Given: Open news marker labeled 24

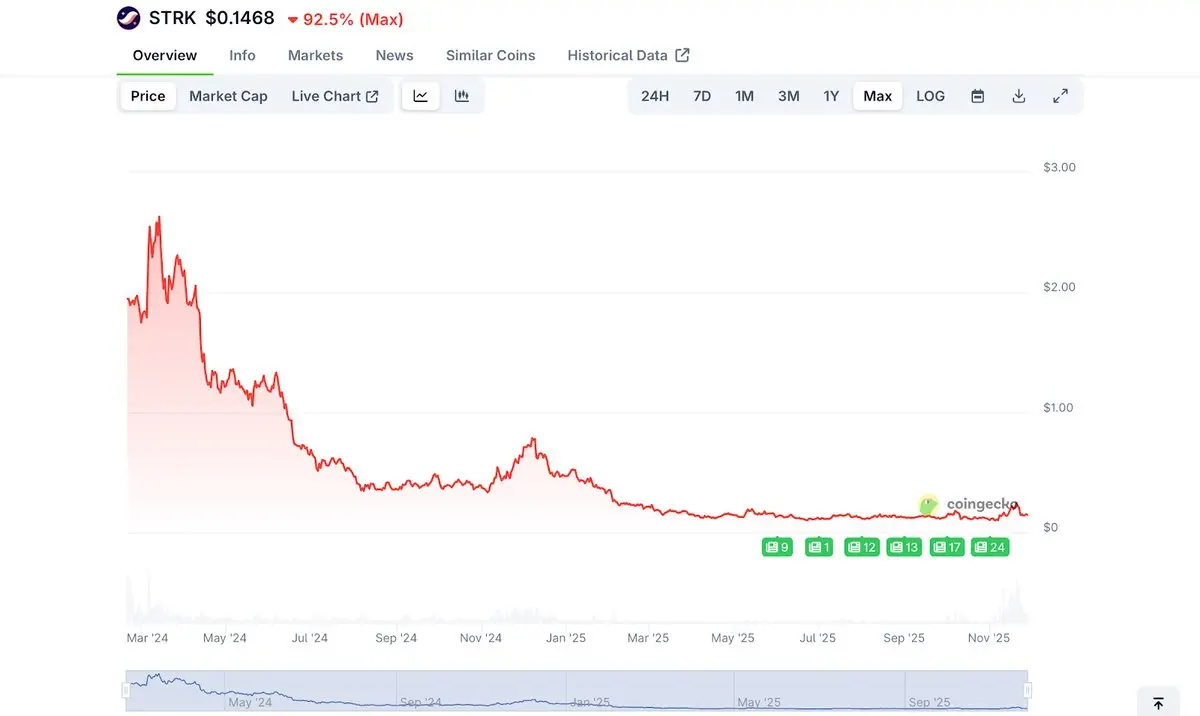Looking at the screenshot, I should (x=990, y=547).
